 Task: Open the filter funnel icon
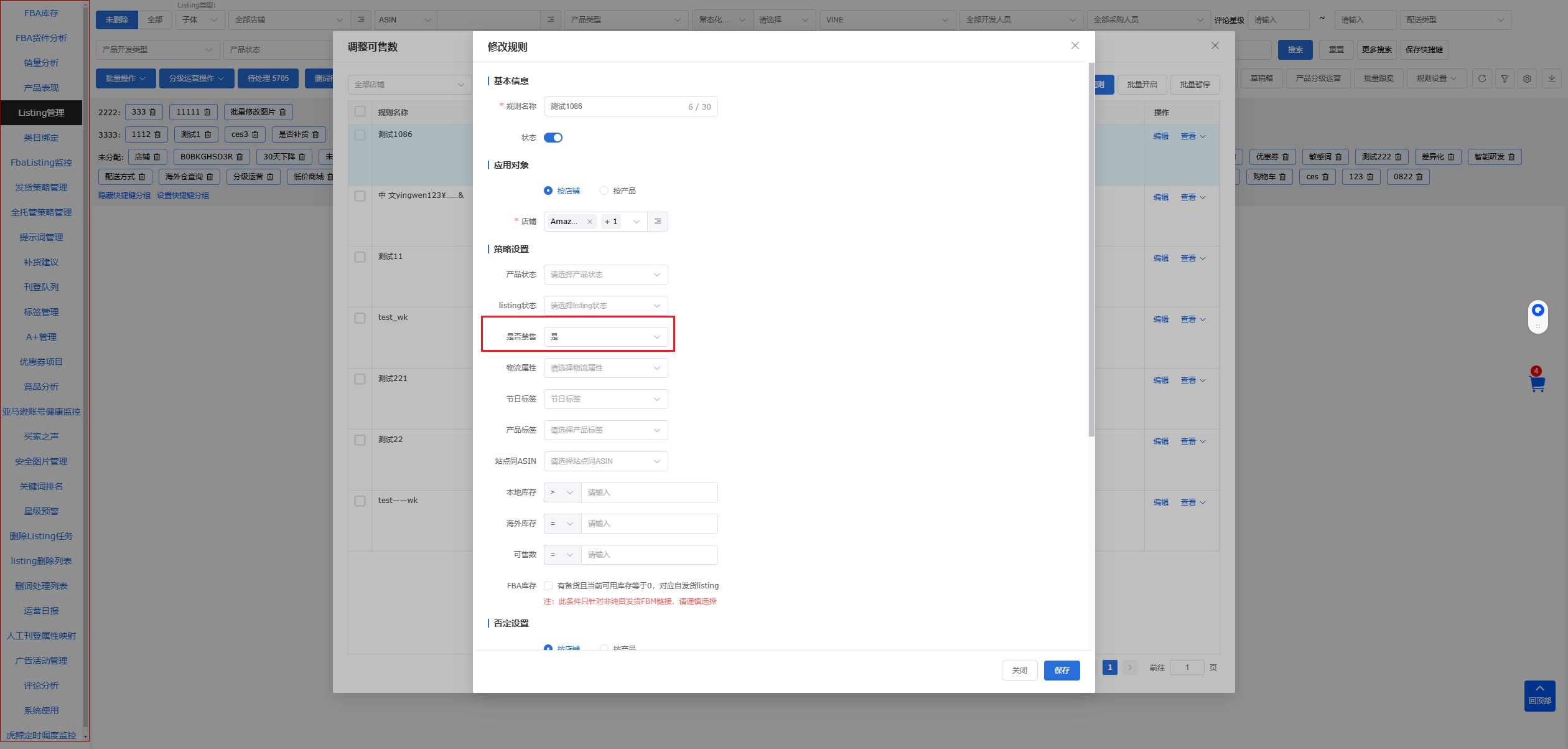point(1505,78)
